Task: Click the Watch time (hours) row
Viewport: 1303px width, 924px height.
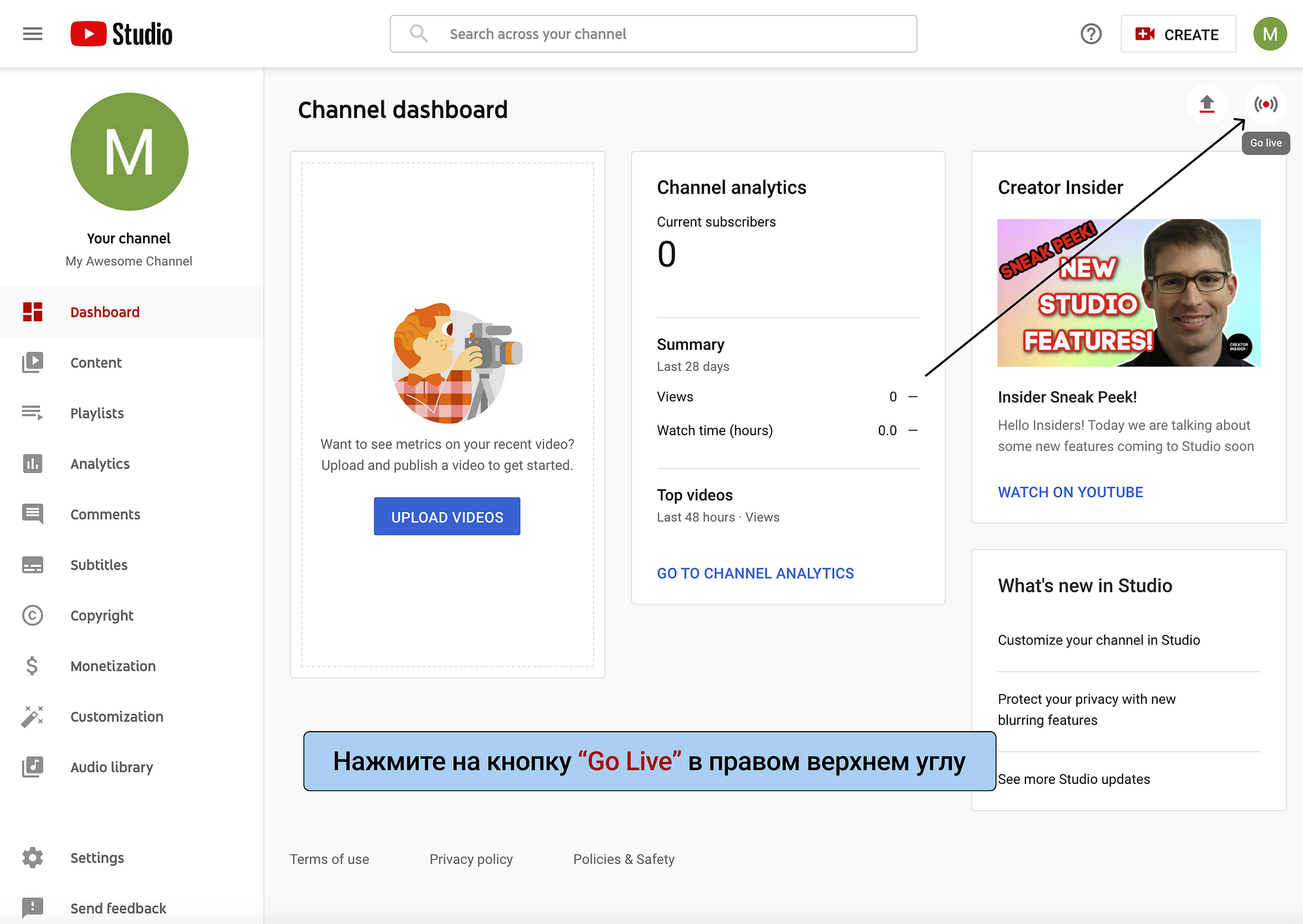Action: tap(788, 431)
